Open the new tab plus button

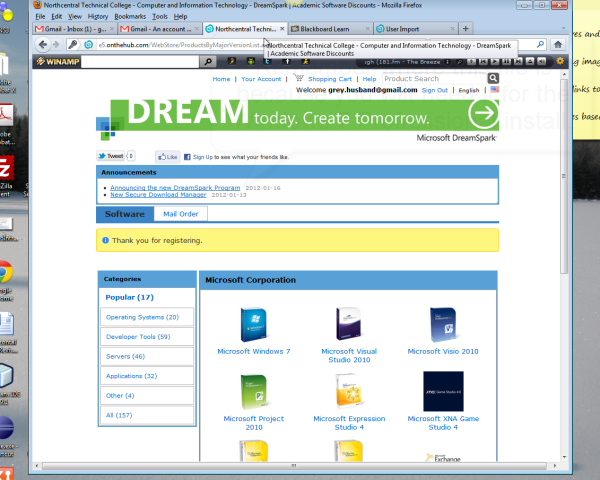point(465,29)
